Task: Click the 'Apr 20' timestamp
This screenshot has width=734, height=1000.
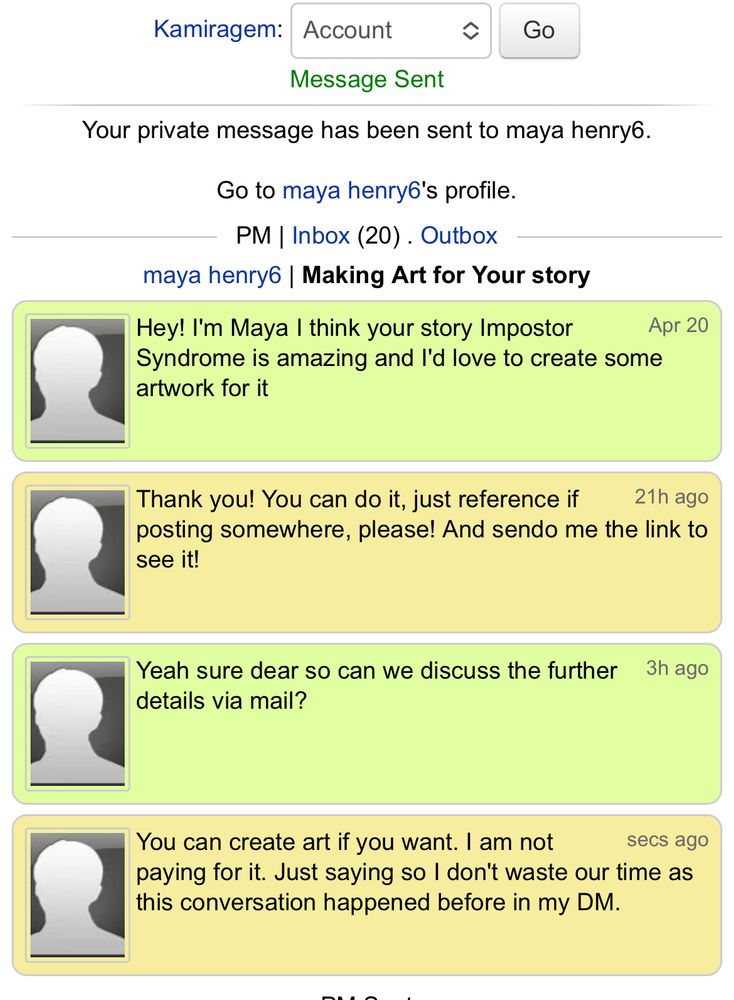Action: (x=678, y=326)
